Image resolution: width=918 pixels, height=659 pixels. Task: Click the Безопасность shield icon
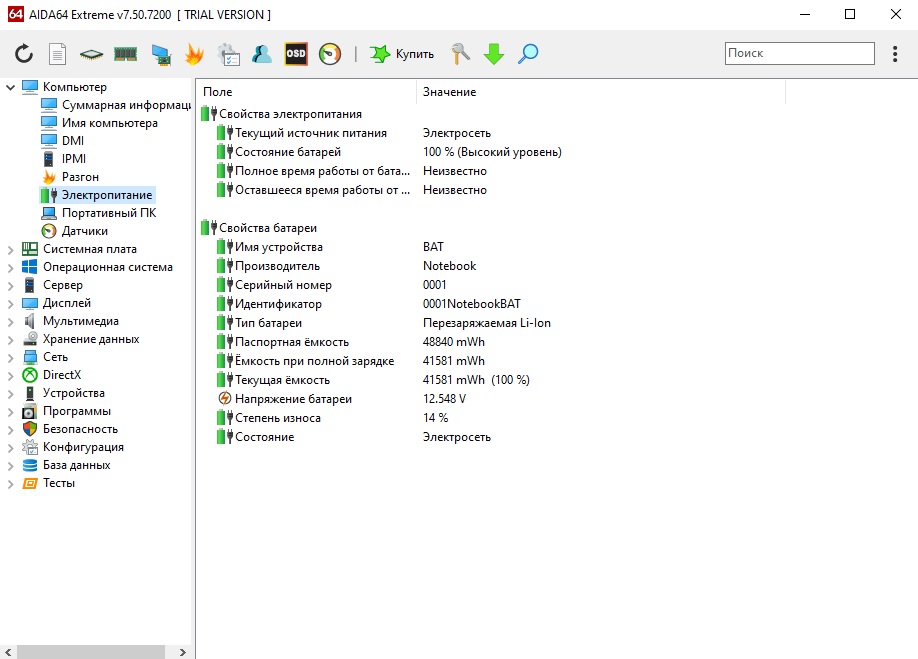(x=30, y=429)
